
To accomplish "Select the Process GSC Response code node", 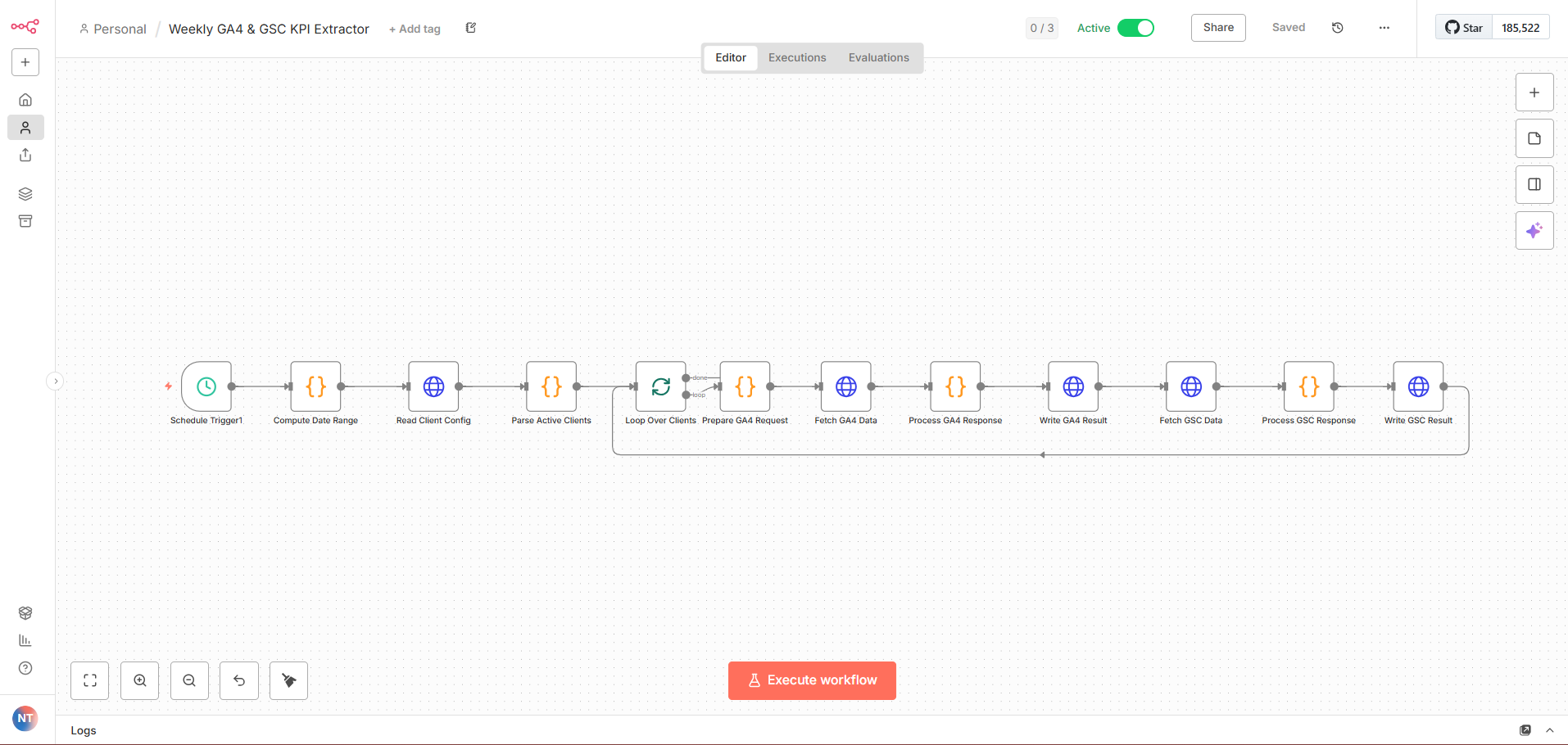I will (1309, 386).
